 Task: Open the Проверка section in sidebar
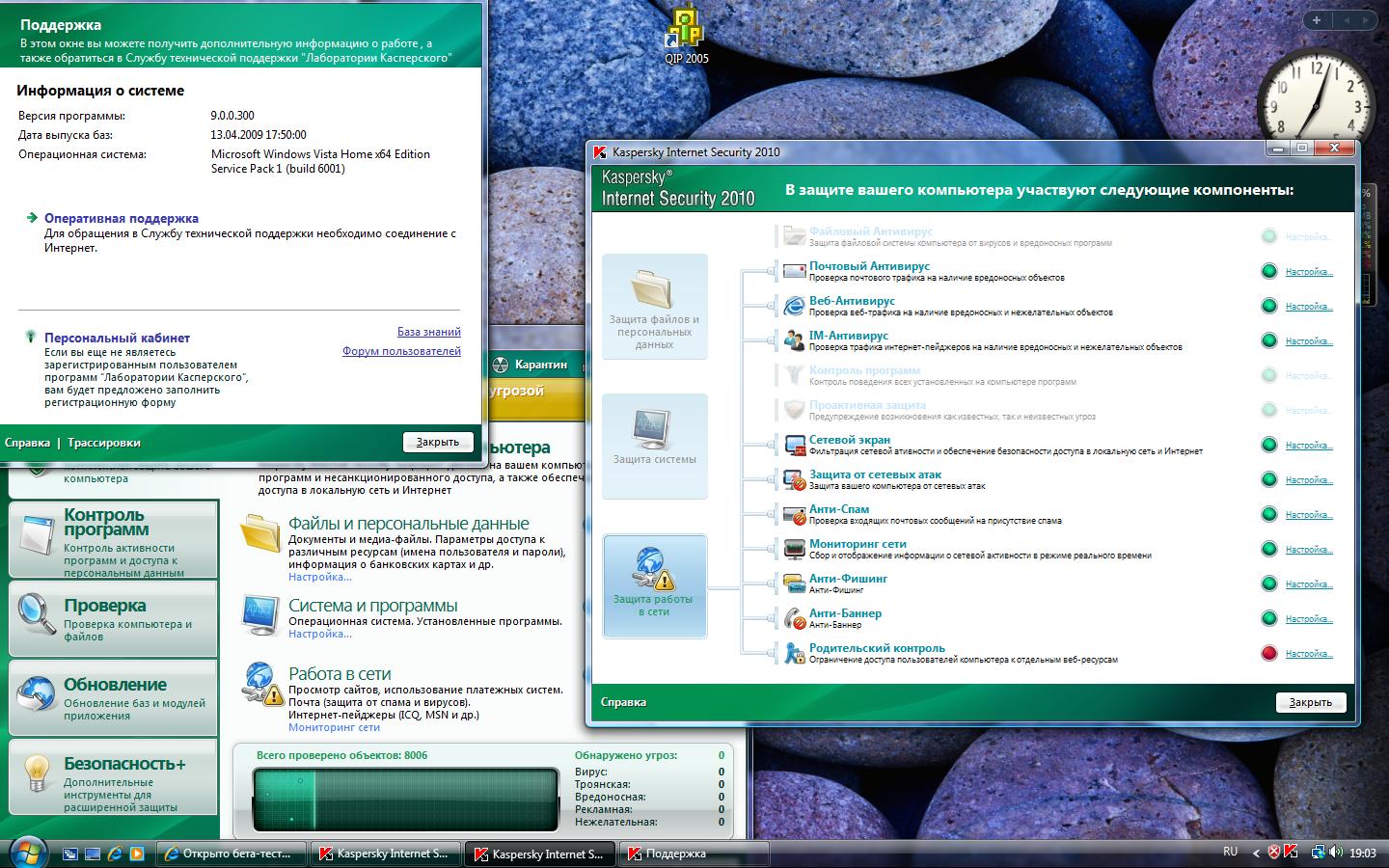click(114, 618)
